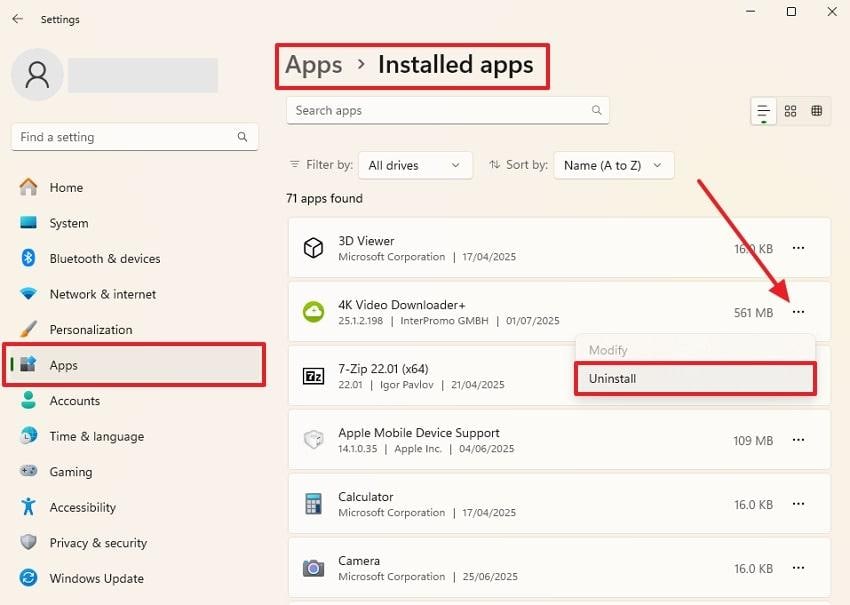Click the 71 apps found label

tap(324, 198)
